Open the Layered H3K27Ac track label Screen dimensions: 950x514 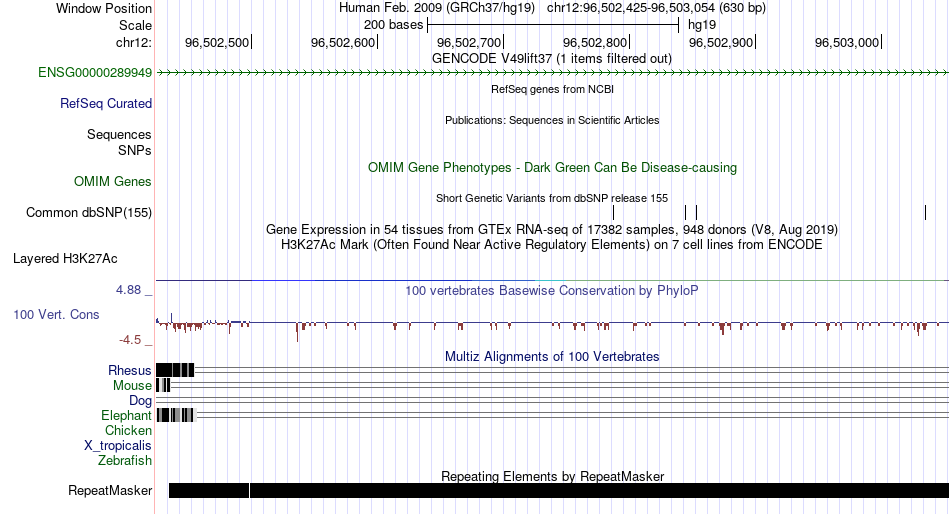coord(65,259)
